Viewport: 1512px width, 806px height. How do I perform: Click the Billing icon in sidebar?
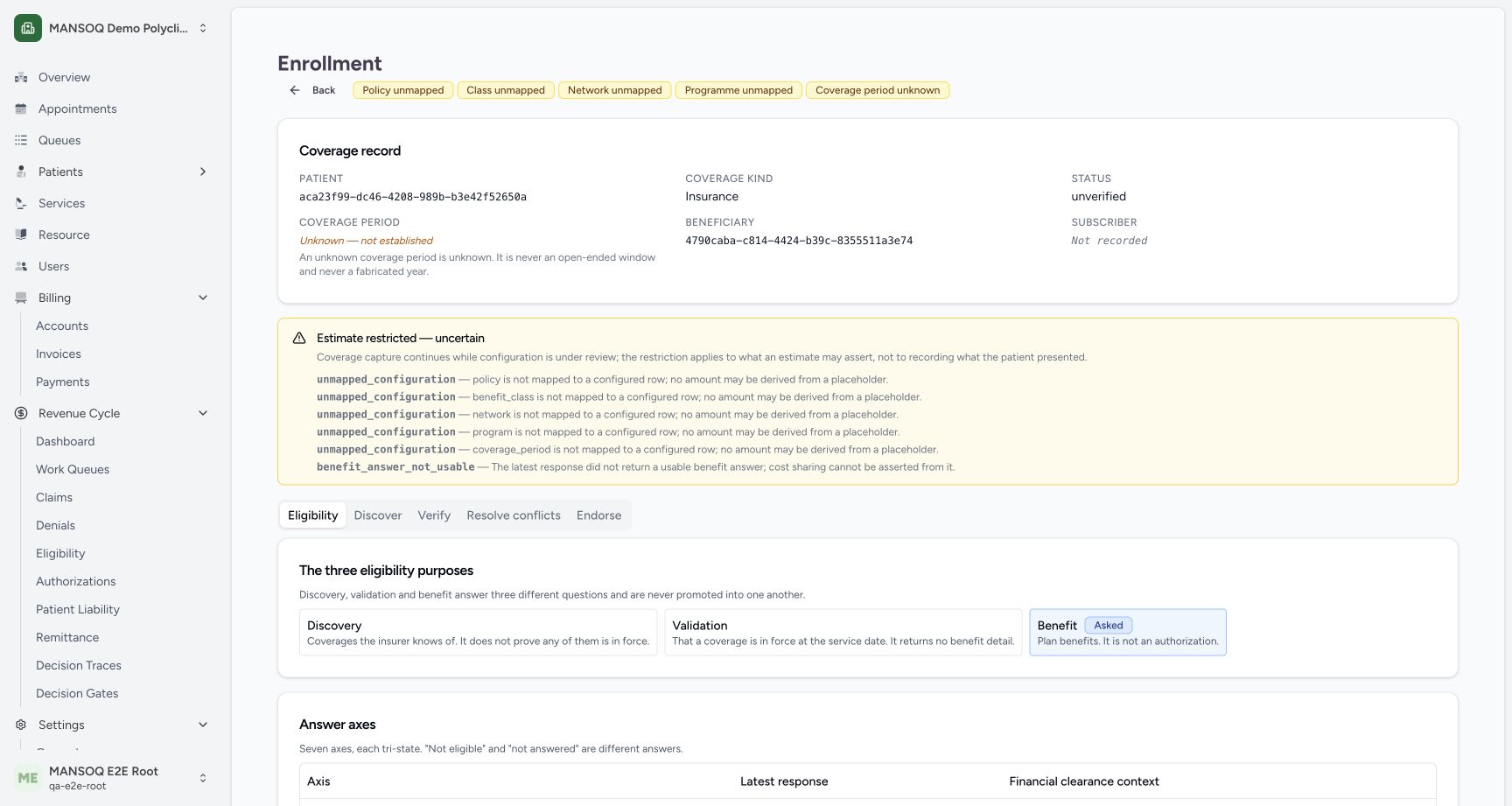tap(21, 298)
